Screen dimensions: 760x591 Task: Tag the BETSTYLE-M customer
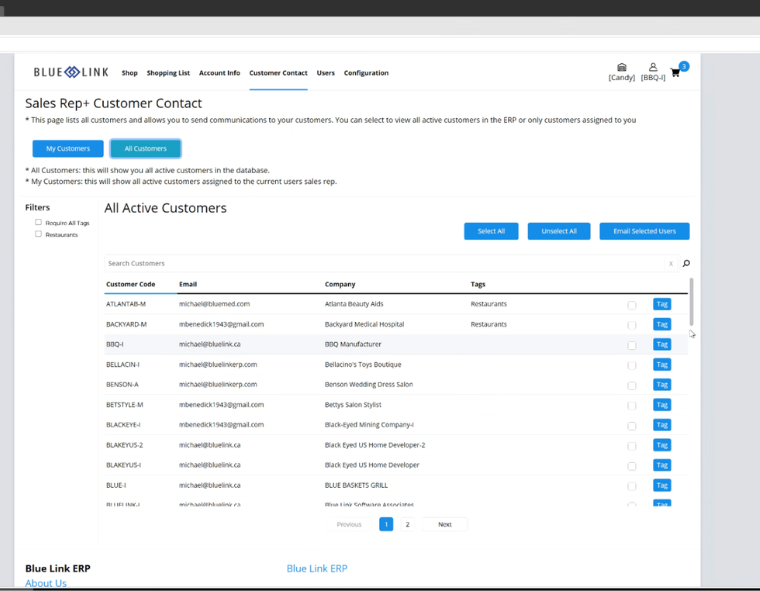pos(662,405)
